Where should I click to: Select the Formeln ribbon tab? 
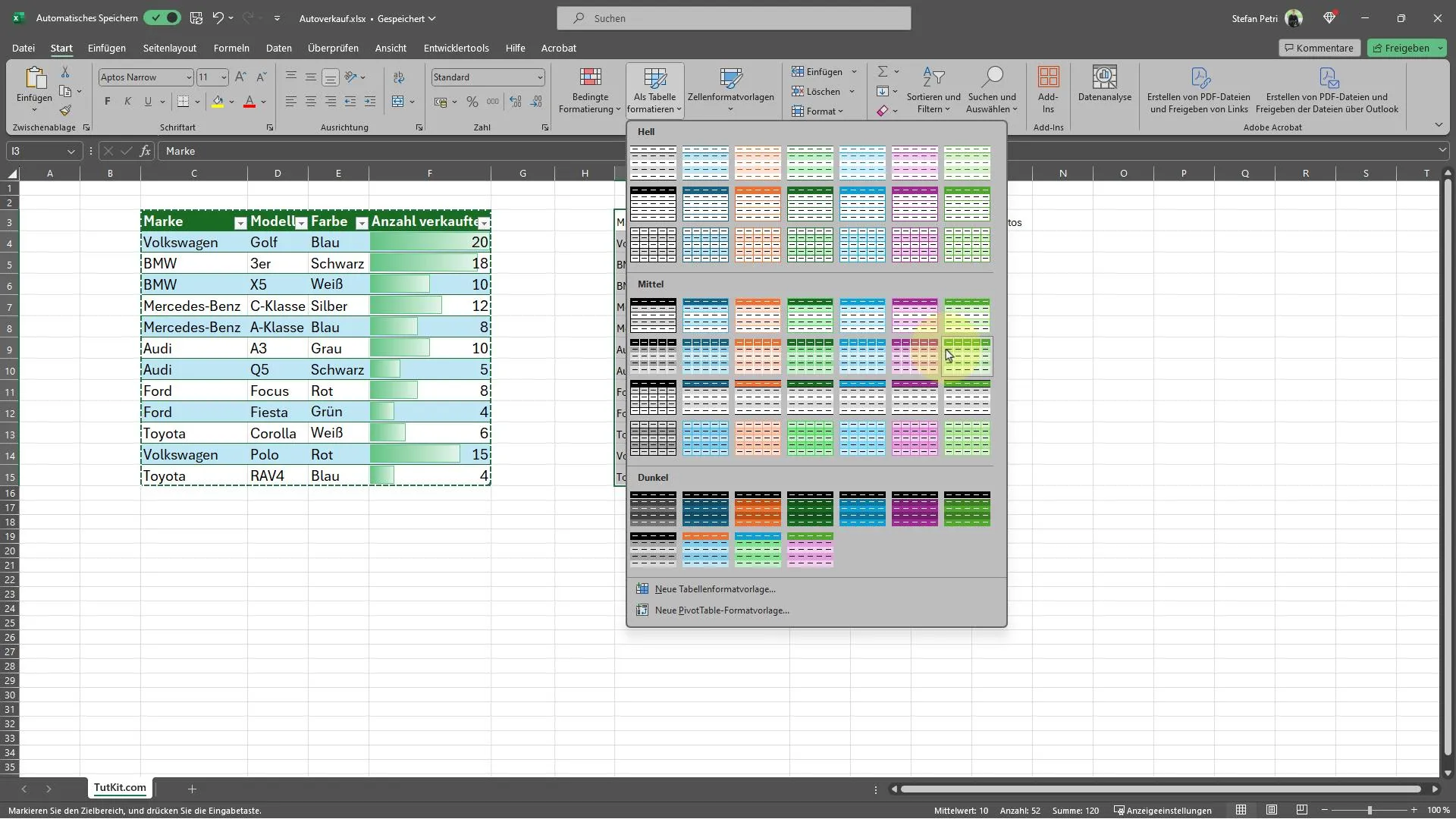pos(231,47)
